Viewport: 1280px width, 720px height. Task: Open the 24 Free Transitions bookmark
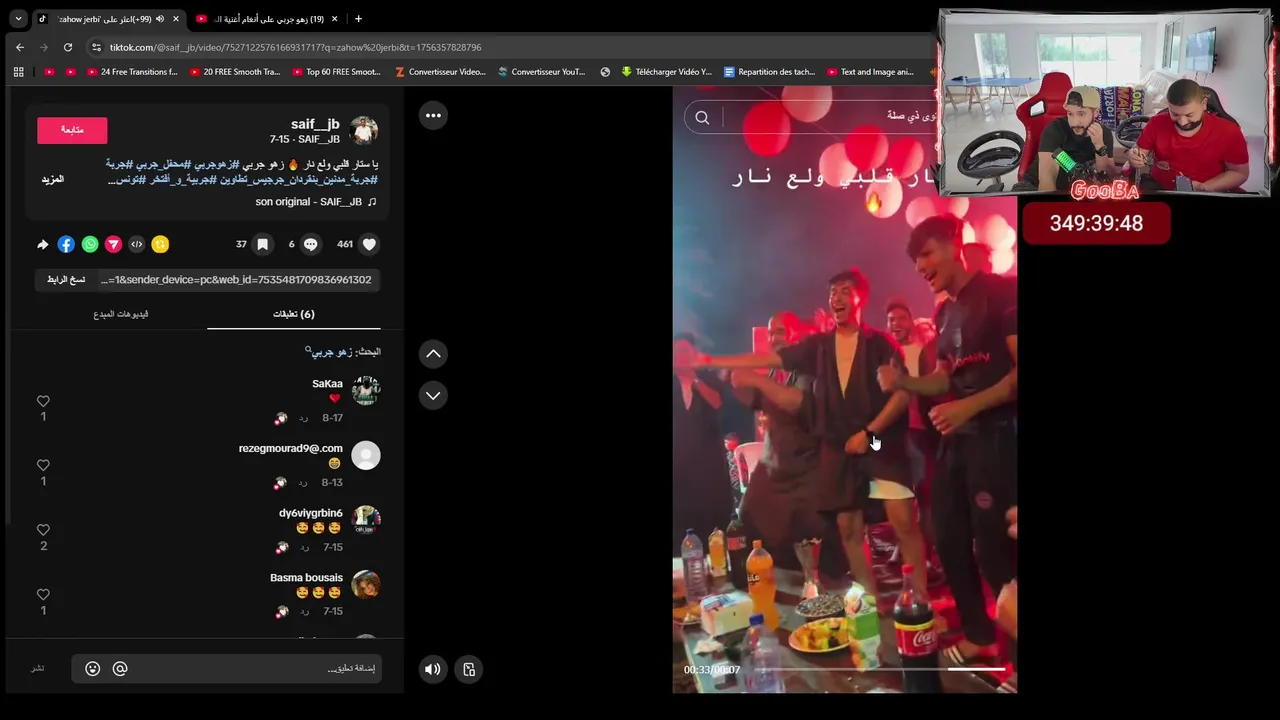[x=132, y=72]
